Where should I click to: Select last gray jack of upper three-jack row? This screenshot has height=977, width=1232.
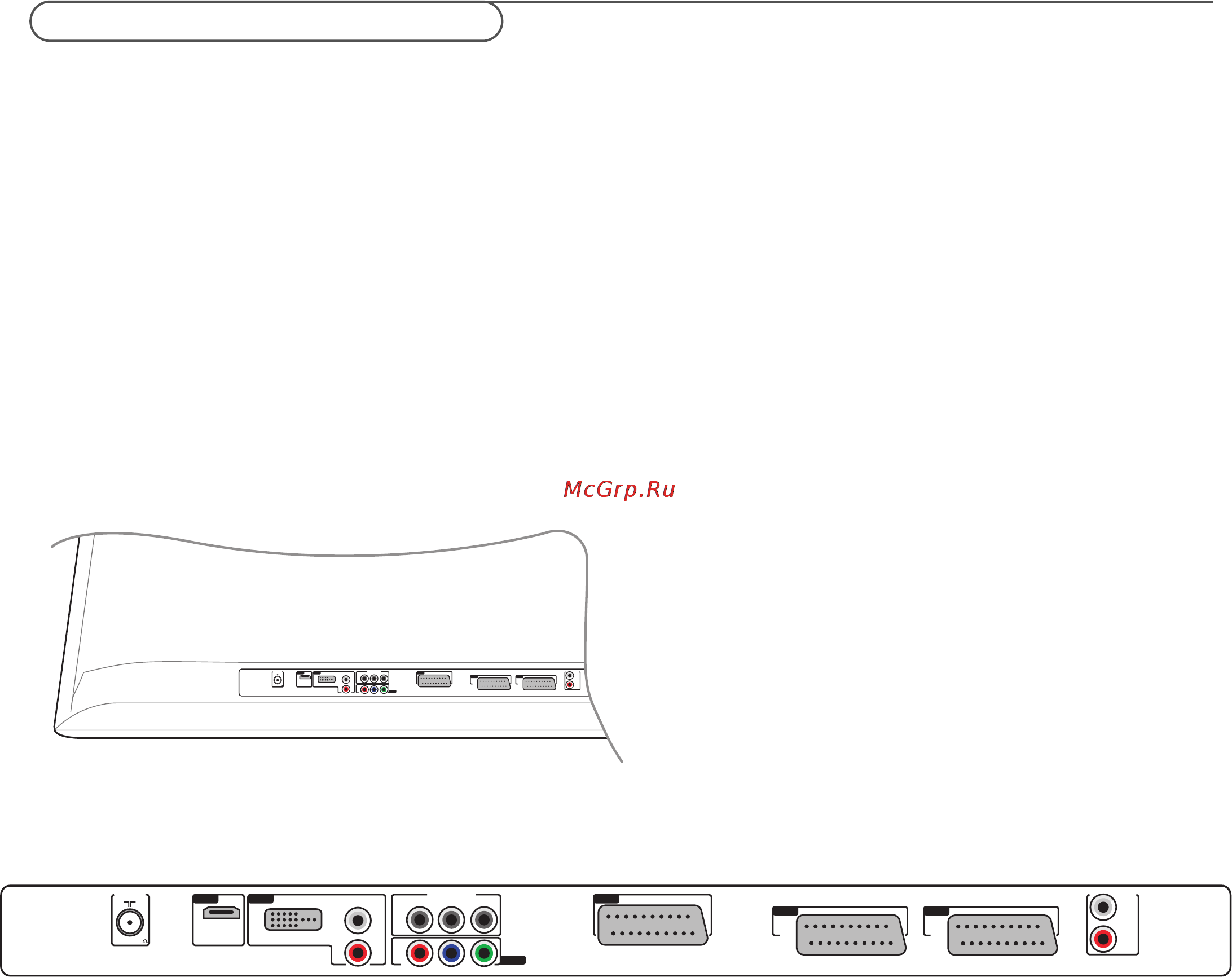pos(484,920)
